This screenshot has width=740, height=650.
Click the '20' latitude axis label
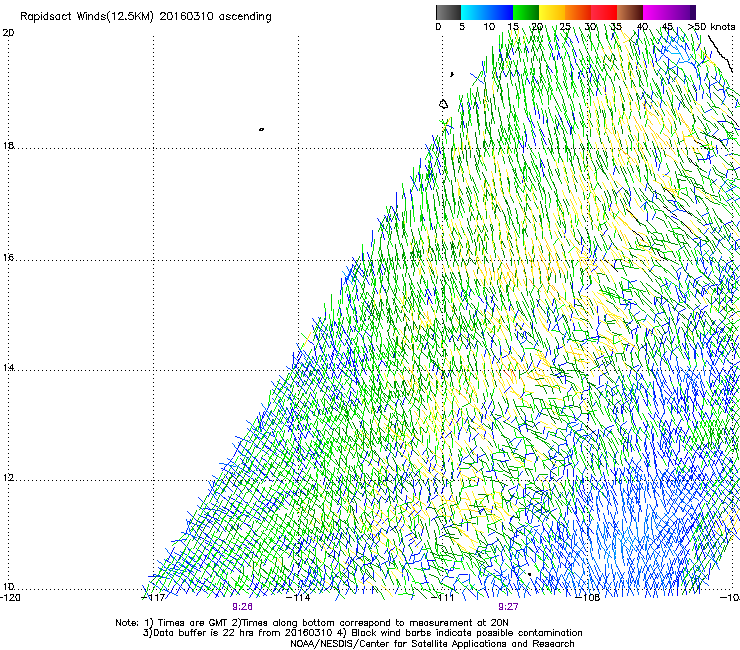pyautogui.click(x=8, y=33)
